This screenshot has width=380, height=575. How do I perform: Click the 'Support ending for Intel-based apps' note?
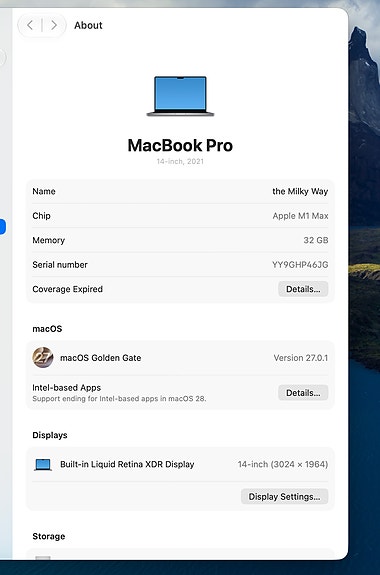[119, 399]
